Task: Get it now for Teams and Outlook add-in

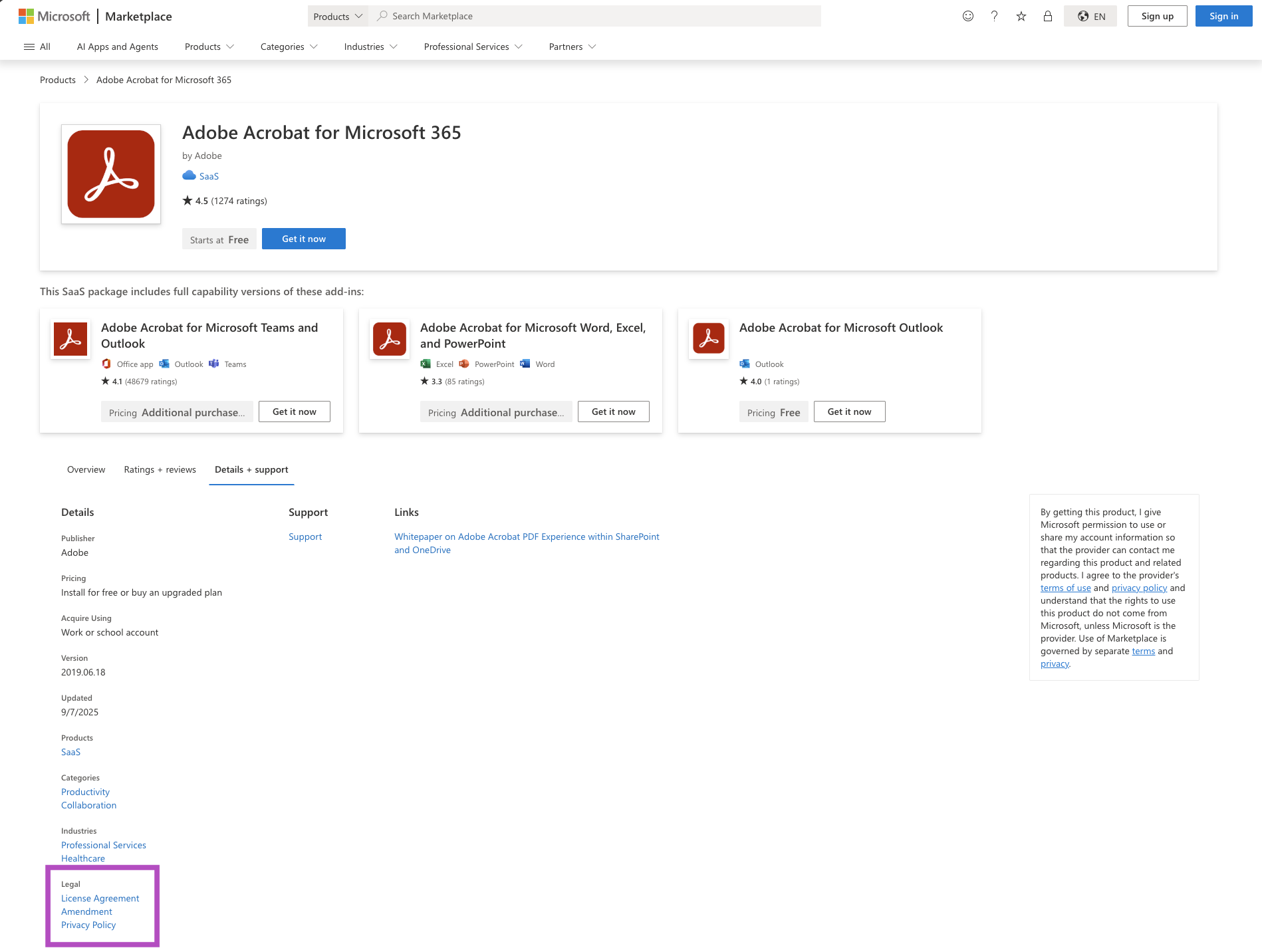Action: pyautogui.click(x=295, y=412)
